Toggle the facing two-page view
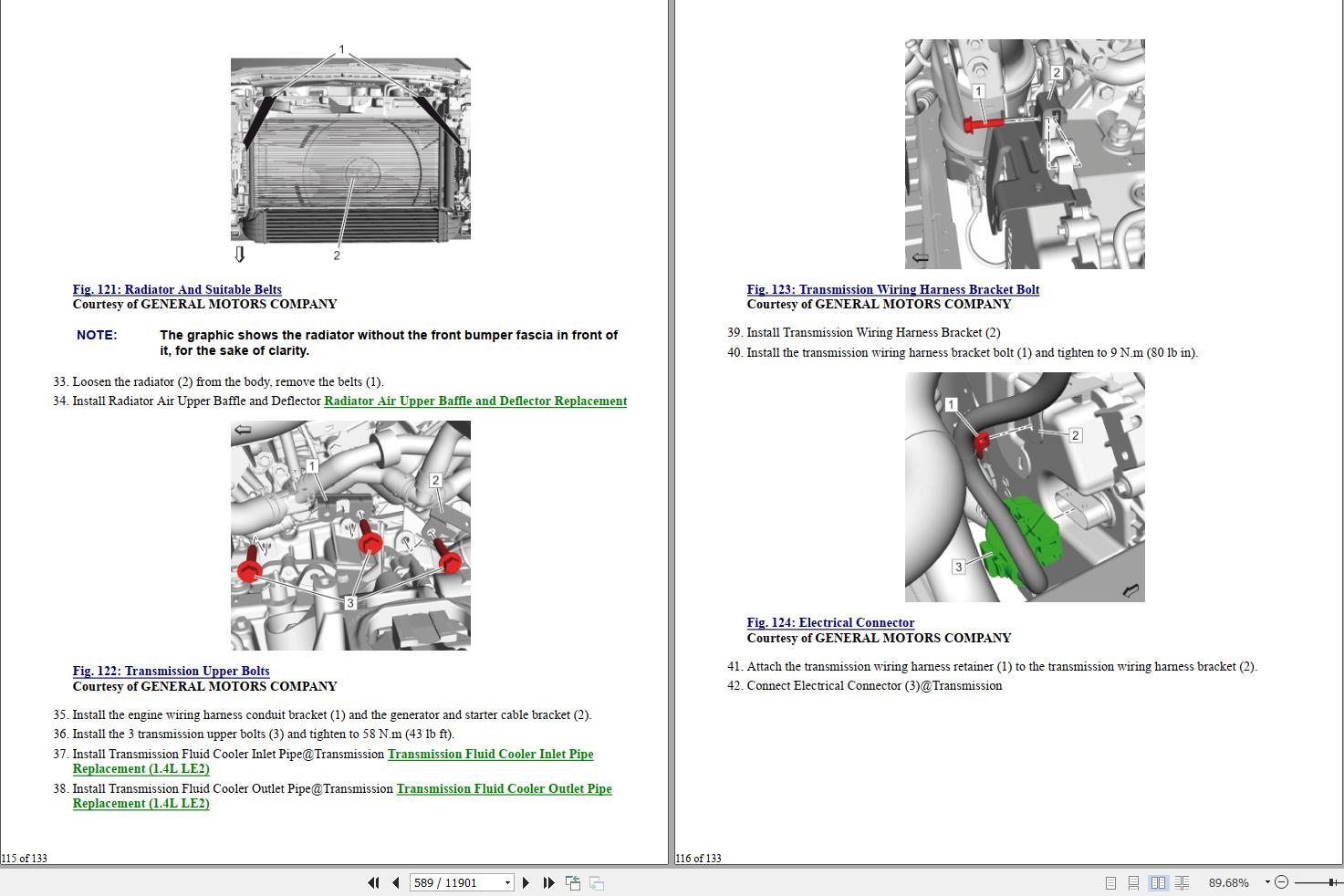The height and width of the screenshot is (896, 1344). click(x=1158, y=882)
